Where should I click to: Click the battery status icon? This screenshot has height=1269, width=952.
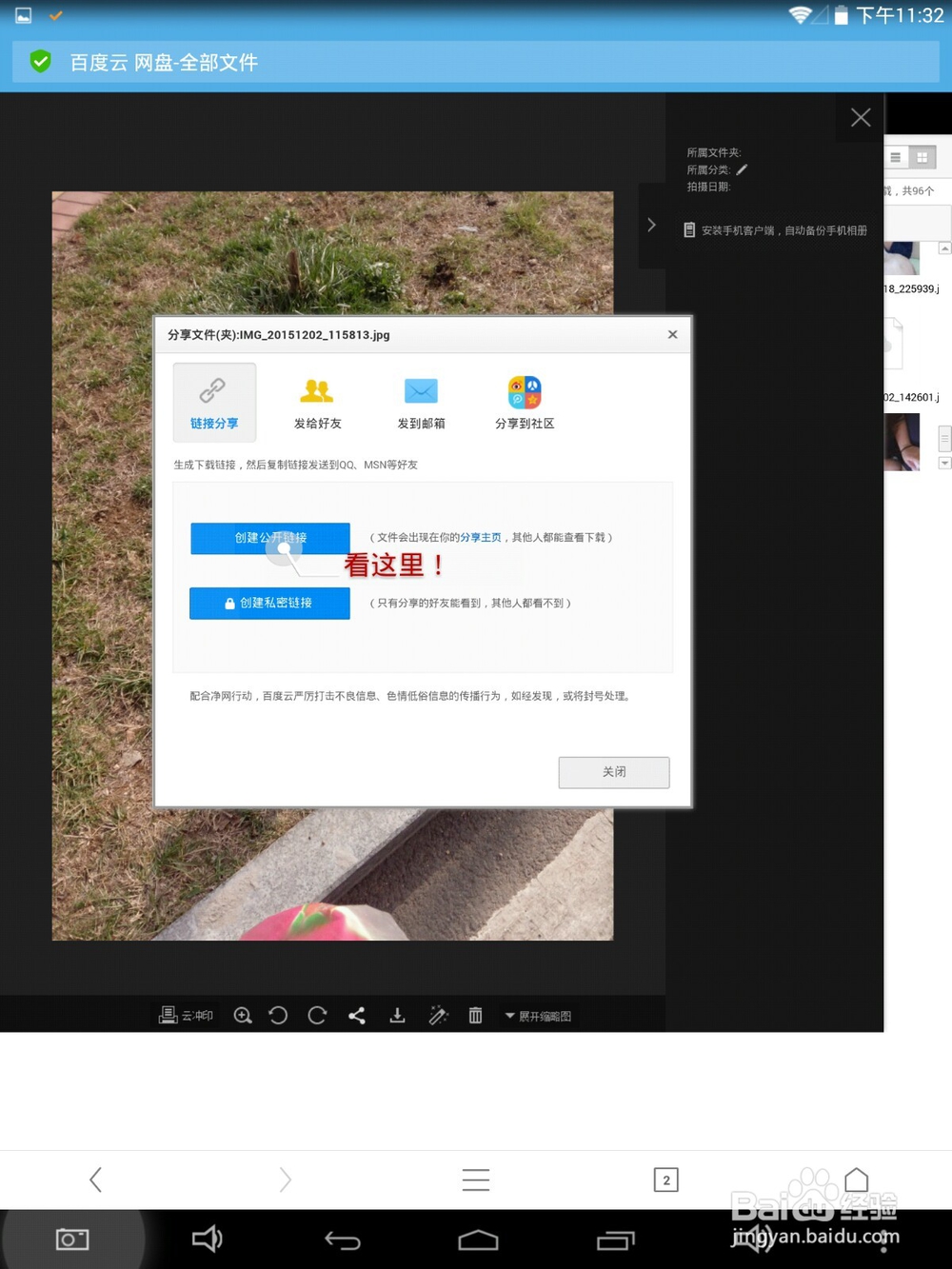pos(841,15)
